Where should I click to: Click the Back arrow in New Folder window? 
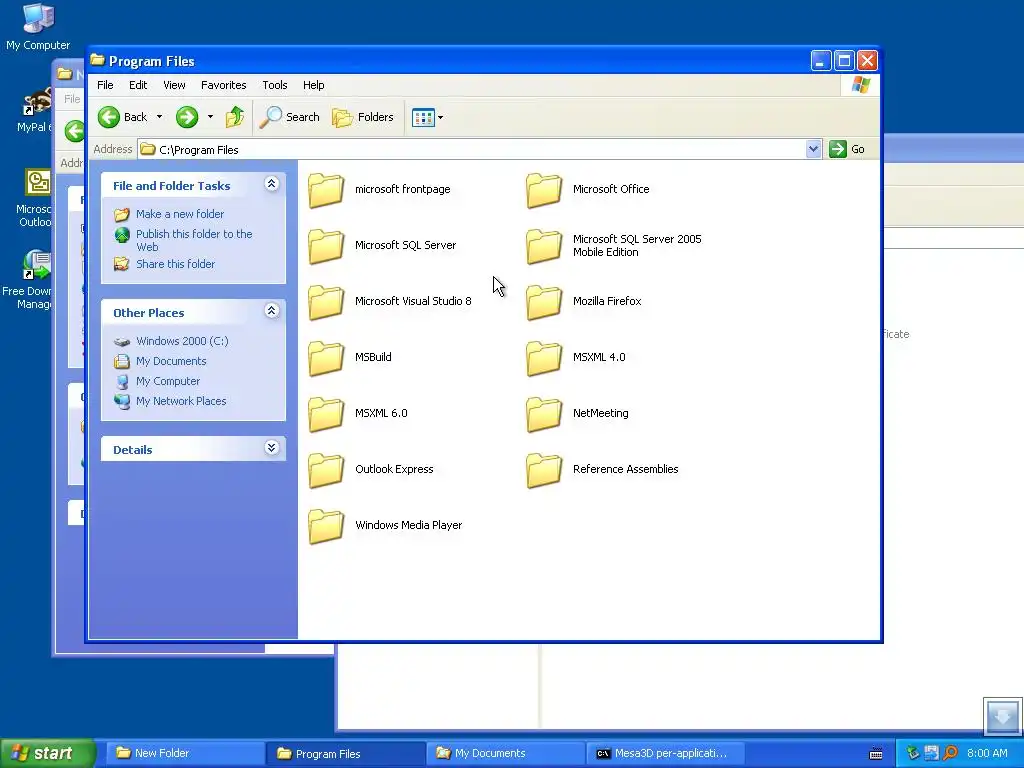click(x=74, y=131)
